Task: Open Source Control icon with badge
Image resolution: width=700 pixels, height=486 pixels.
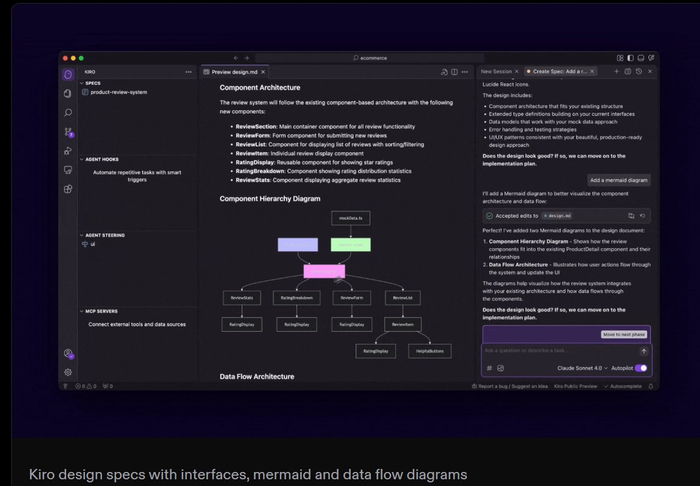Action: (68, 132)
